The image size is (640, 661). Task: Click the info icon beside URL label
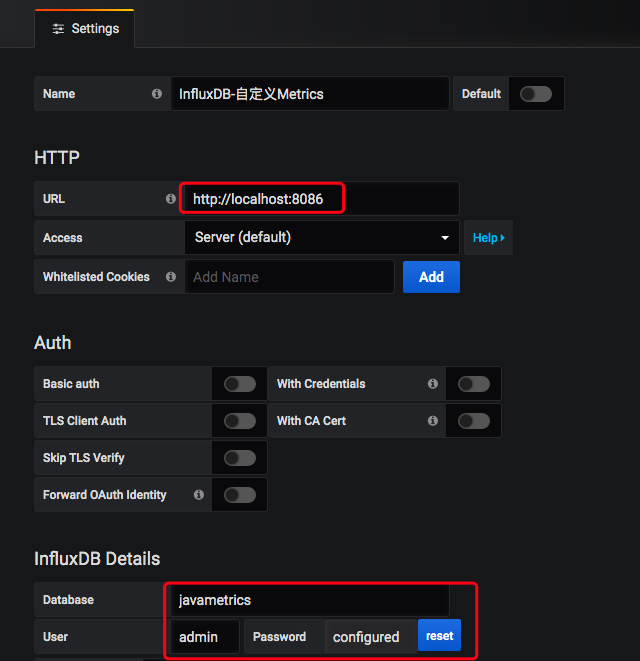(170, 199)
